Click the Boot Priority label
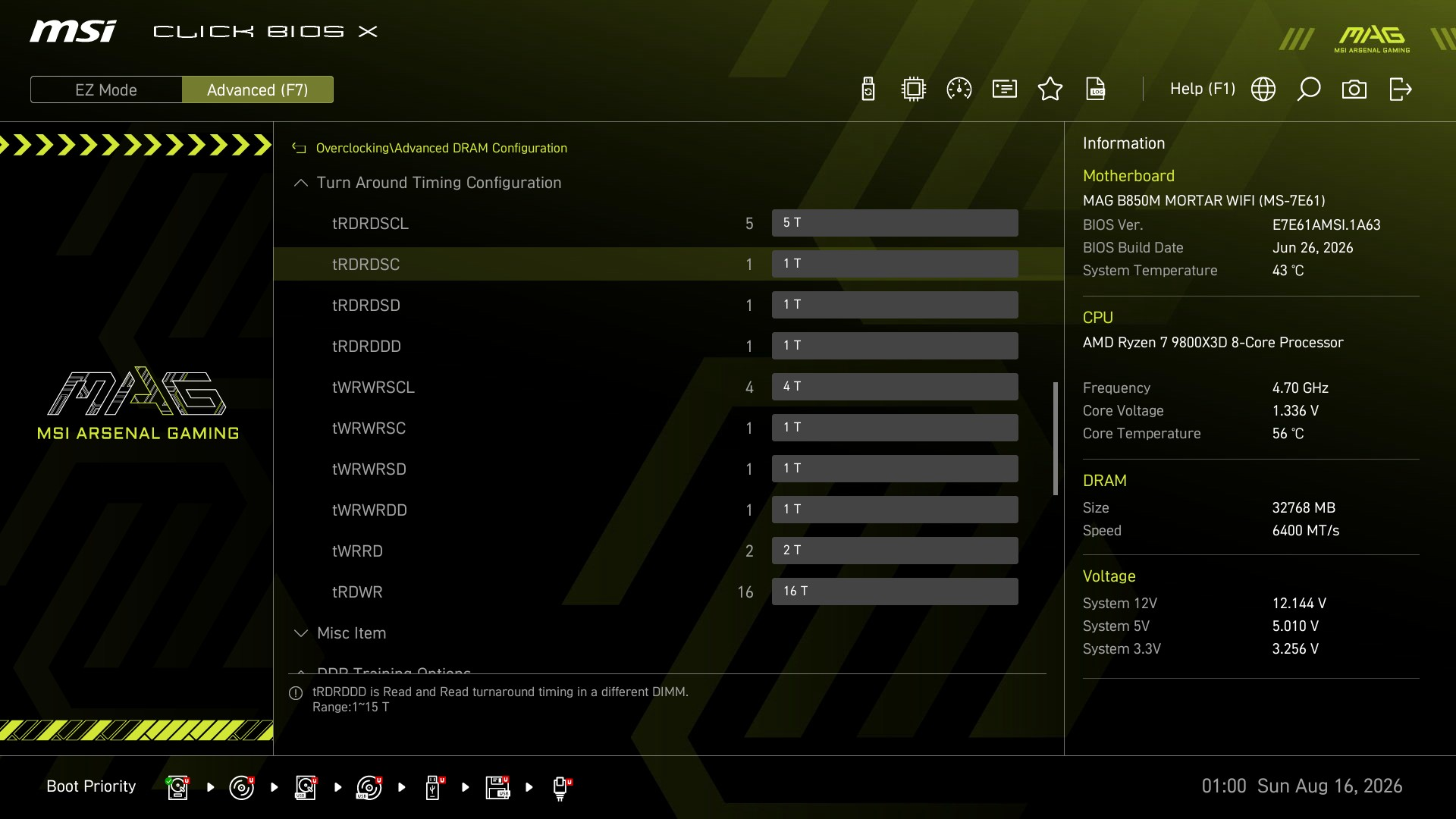This screenshot has width=1456, height=819. (91, 786)
